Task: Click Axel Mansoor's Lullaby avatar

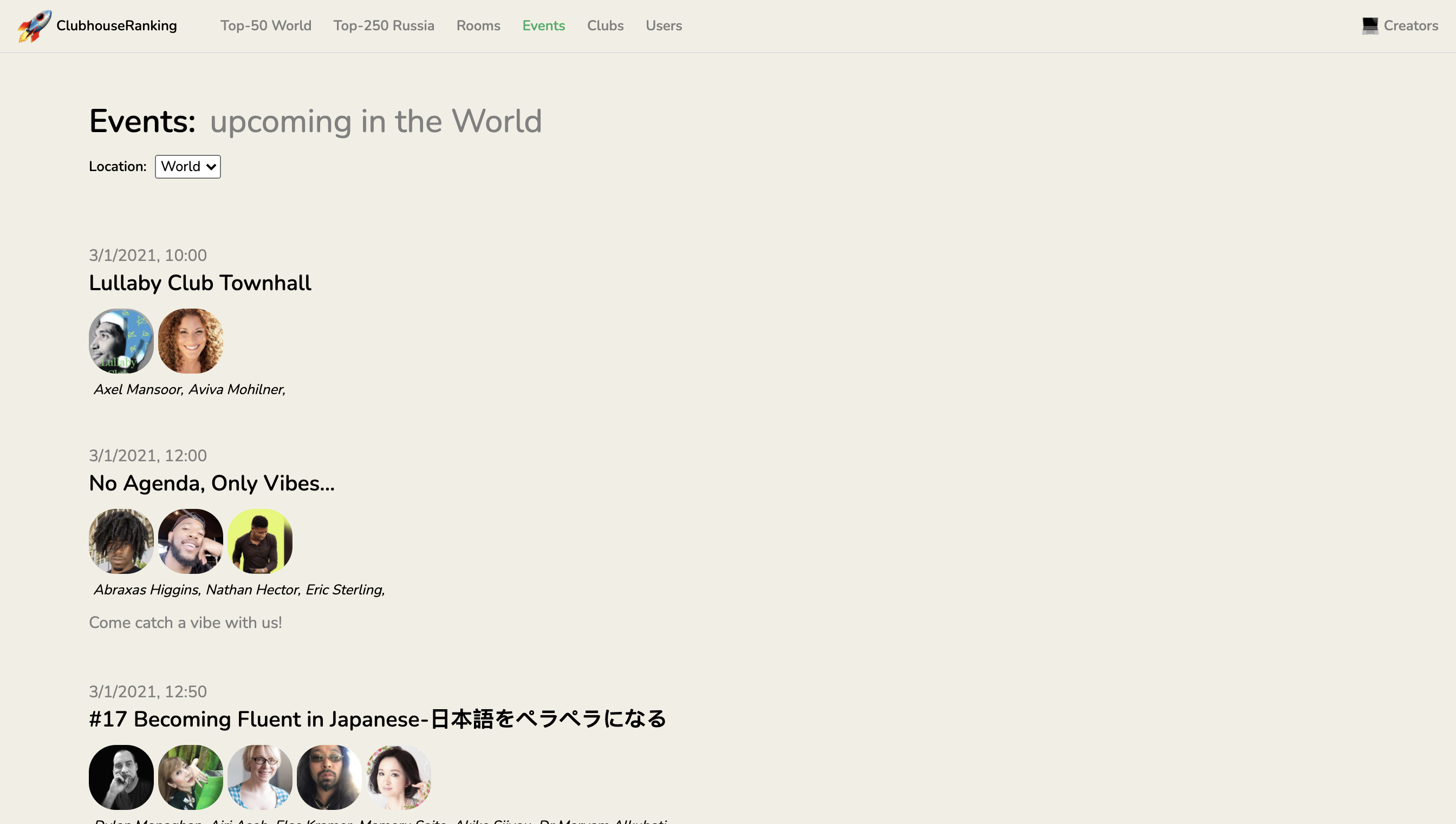Action: coord(121,341)
